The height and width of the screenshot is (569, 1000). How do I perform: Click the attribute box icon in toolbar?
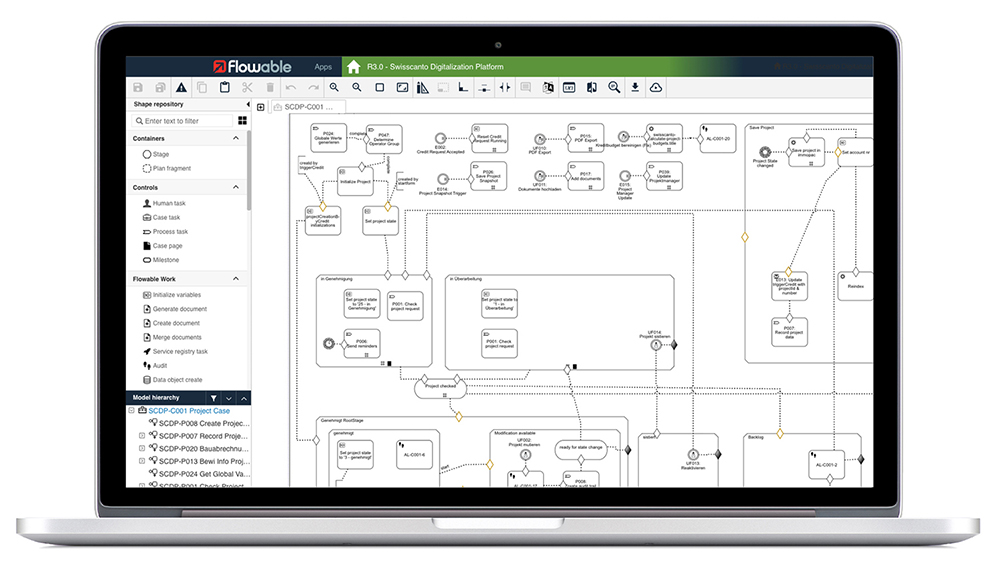tap(569, 87)
